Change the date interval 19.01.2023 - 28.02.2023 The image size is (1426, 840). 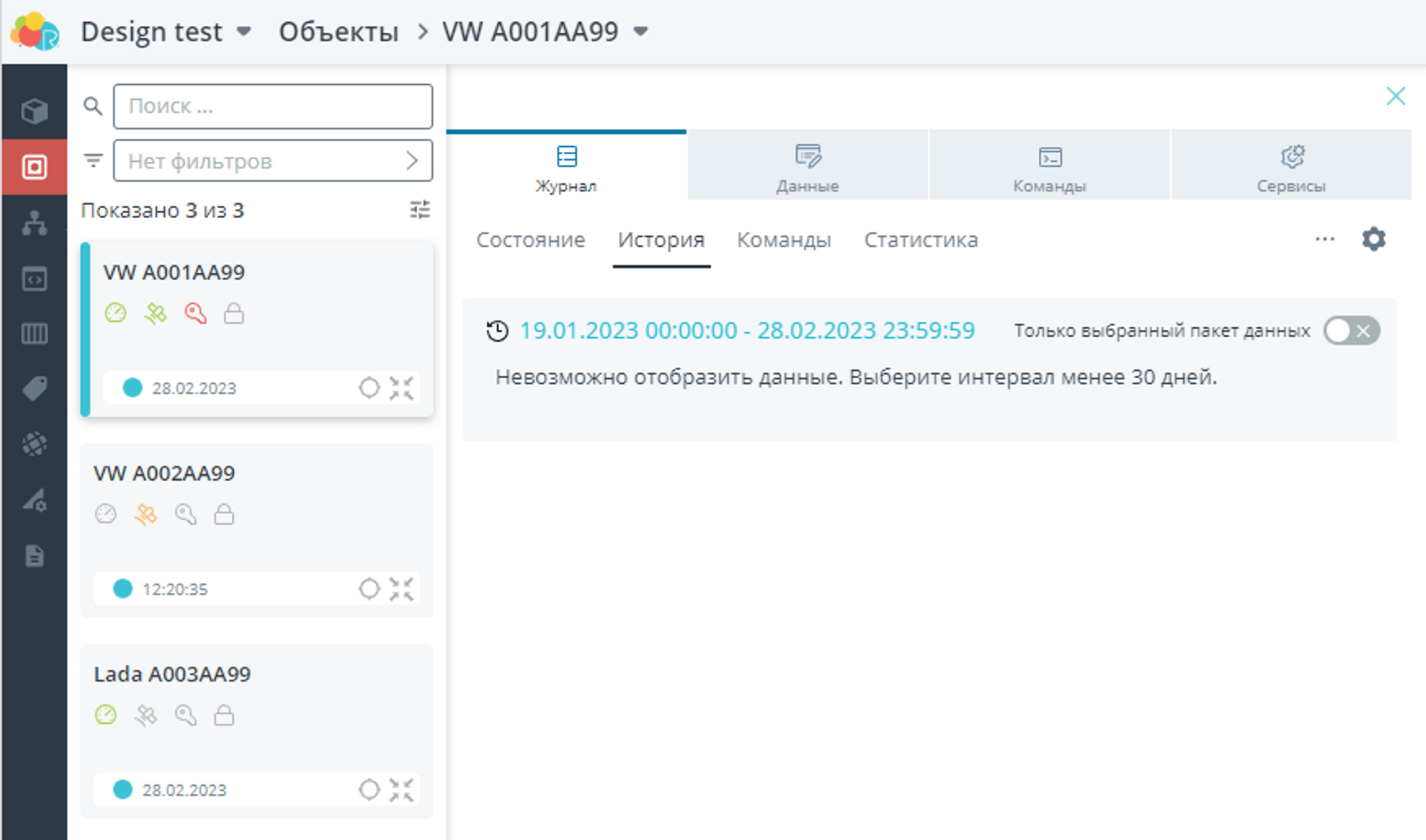[747, 331]
